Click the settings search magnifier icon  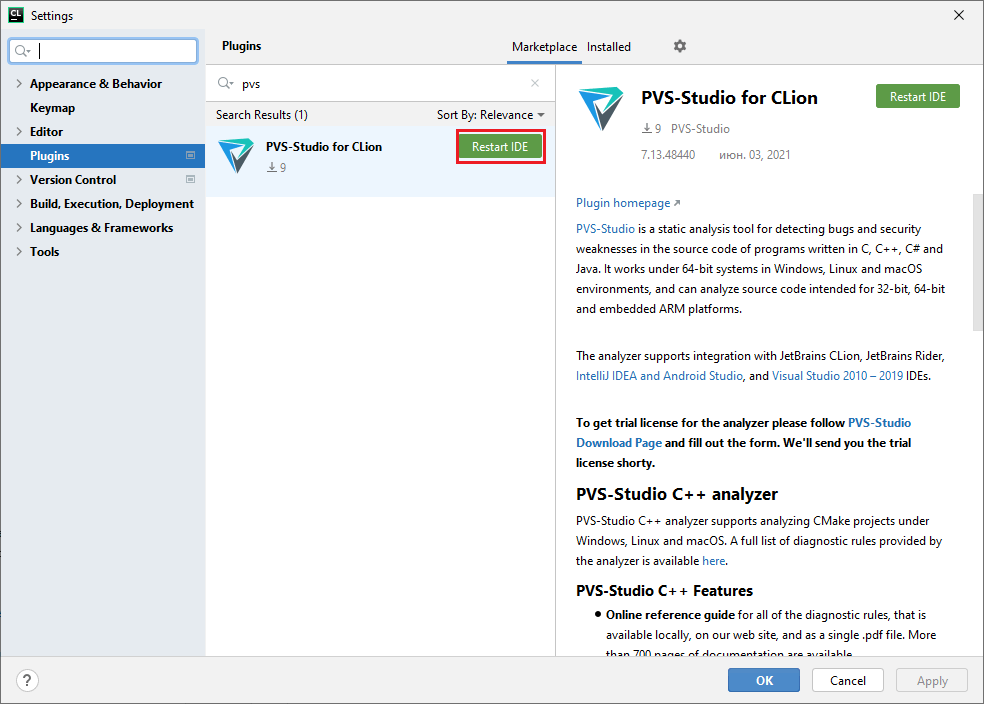pyautogui.click(x=23, y=51)
